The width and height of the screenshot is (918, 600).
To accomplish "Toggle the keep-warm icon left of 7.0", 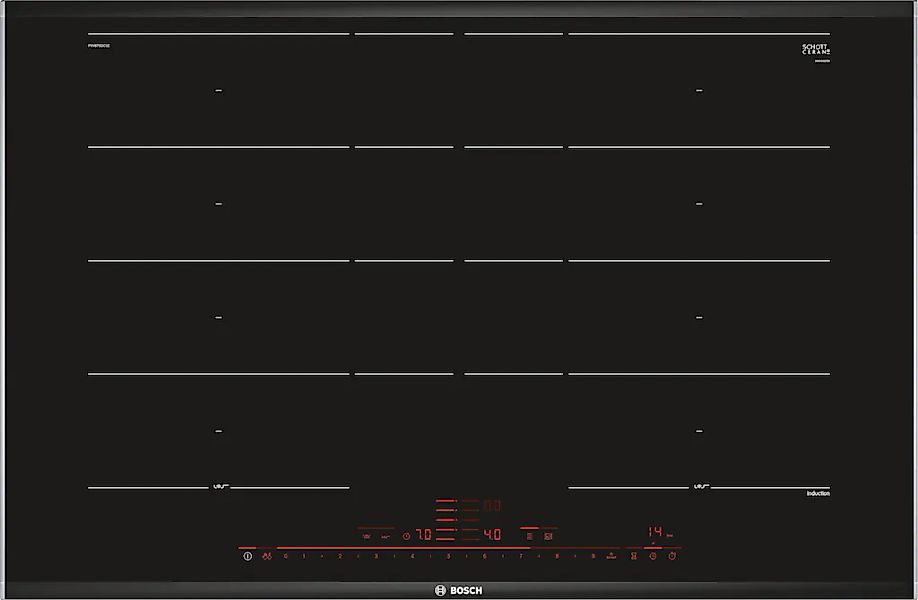I will tap(385, 536).
